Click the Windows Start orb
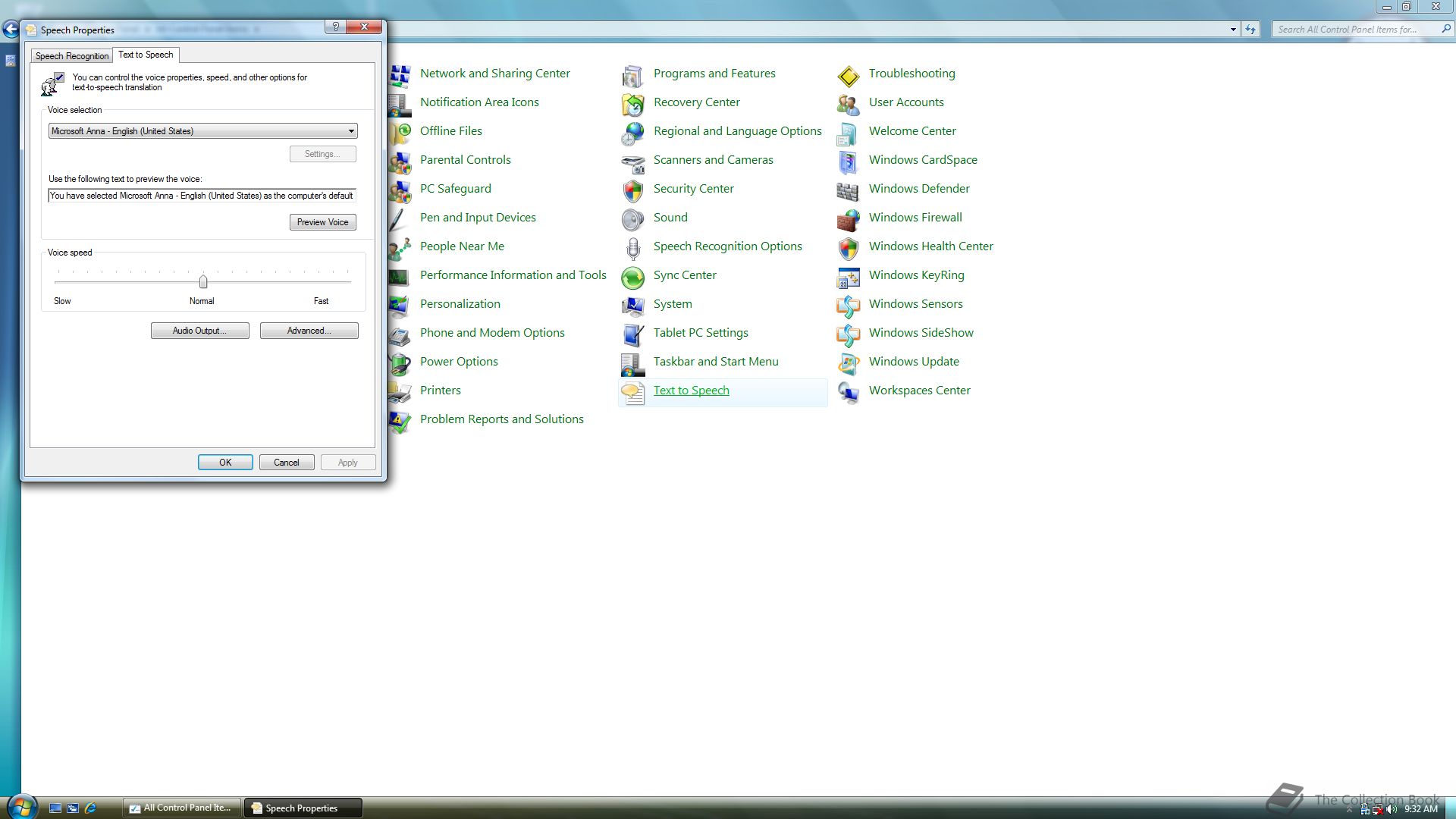The width and height of the screenshot is (1456, 819). pos(21,807)
